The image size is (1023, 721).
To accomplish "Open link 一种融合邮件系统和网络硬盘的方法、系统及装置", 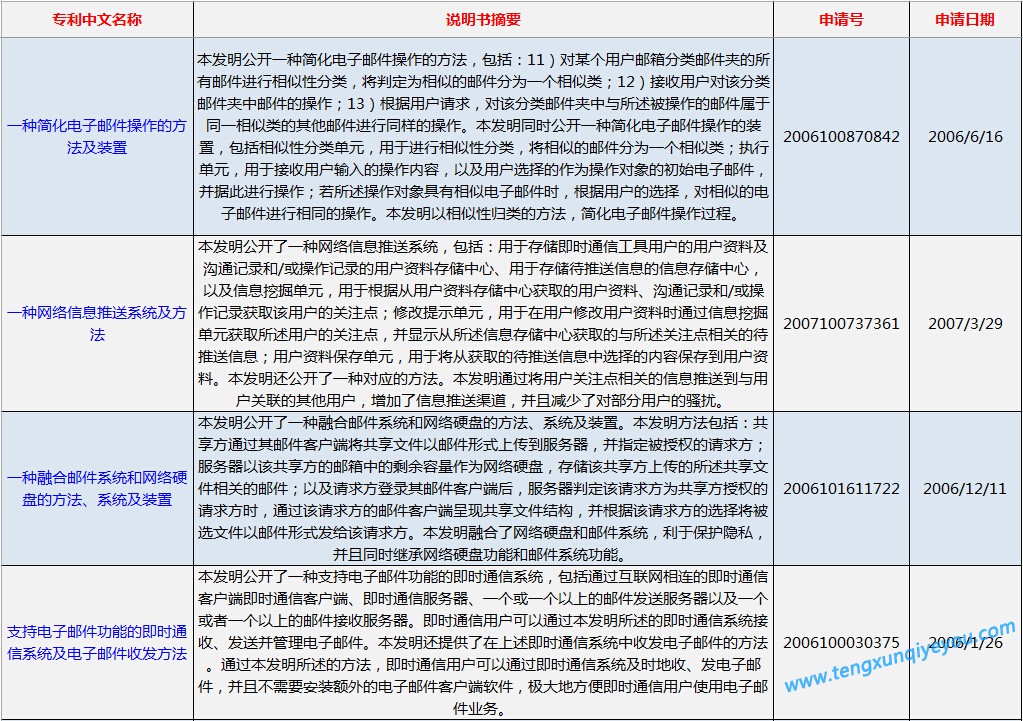I will point(97,488).
